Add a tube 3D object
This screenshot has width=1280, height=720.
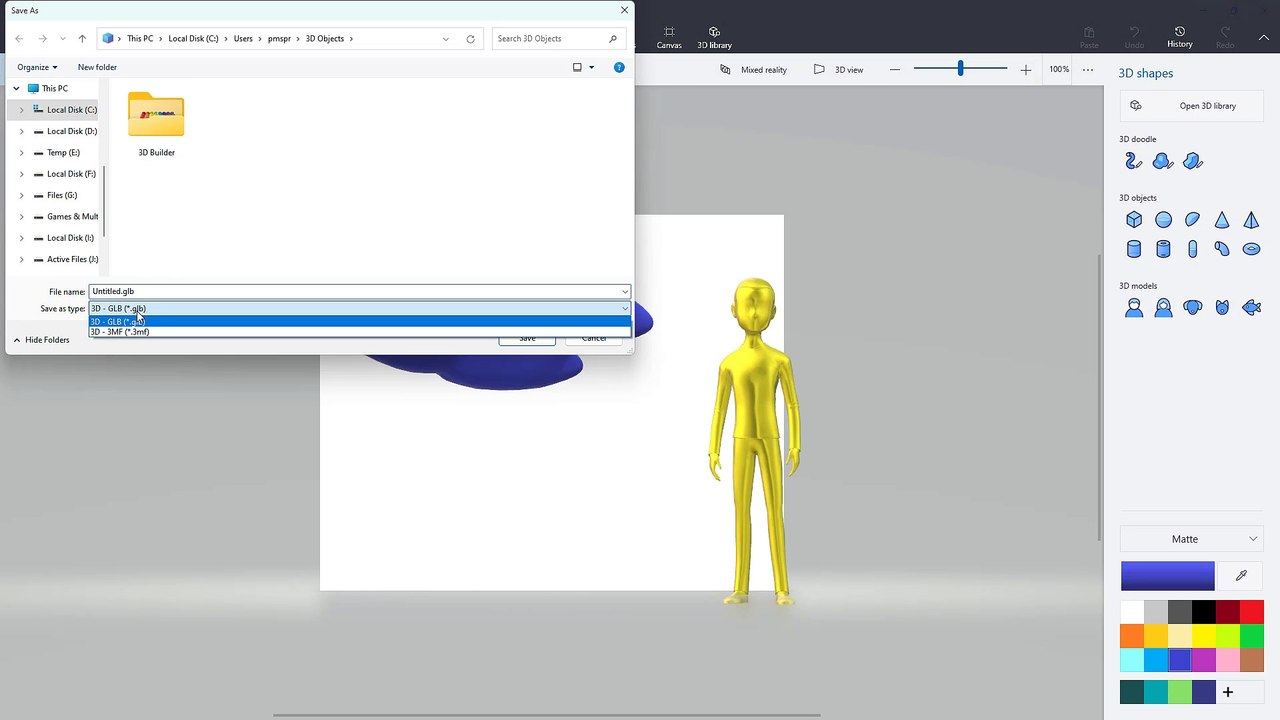(1163, 249)
